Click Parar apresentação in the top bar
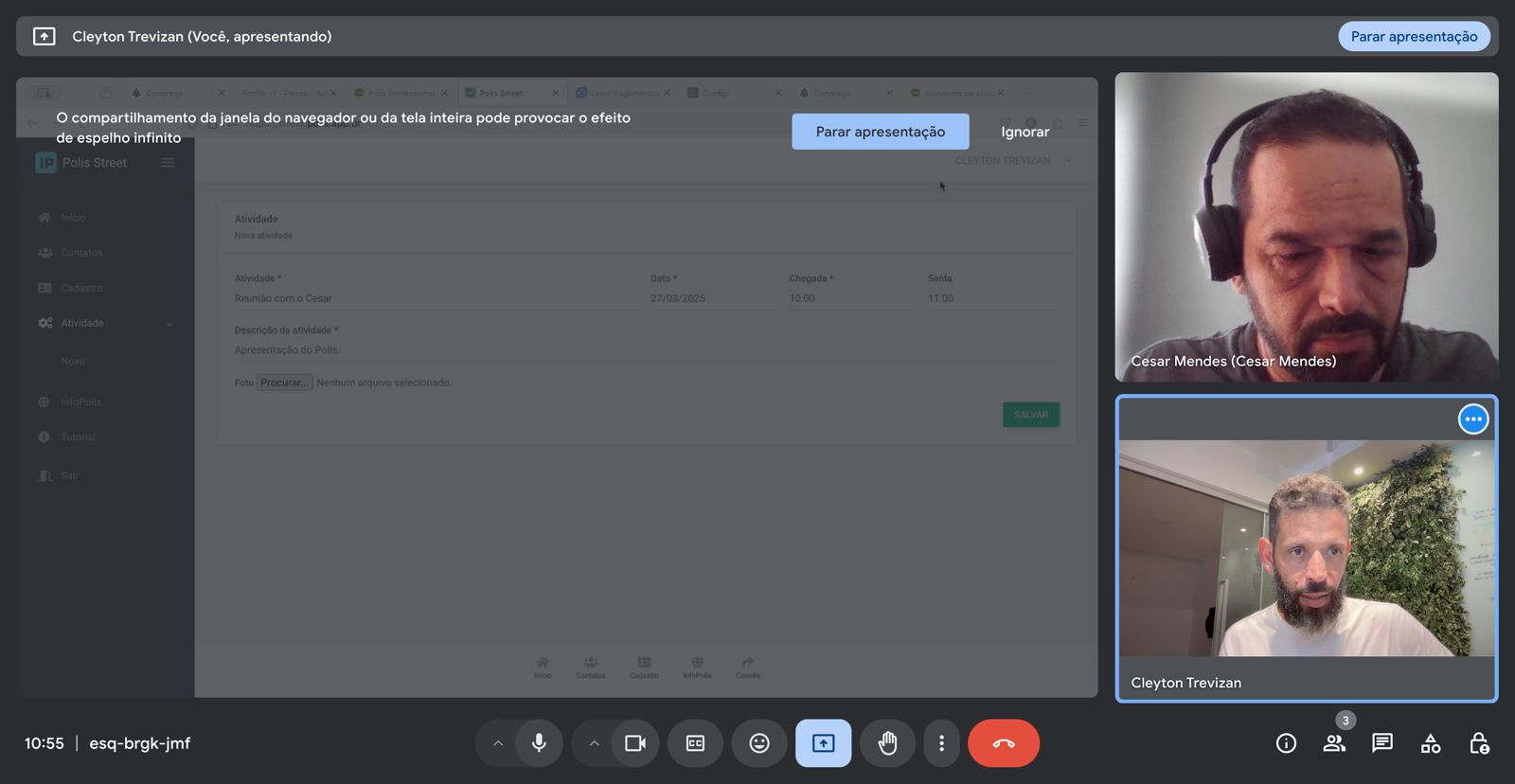The width and height of the screenshot is (1515, 784). pyautogui.click(x=1414, y=36)
